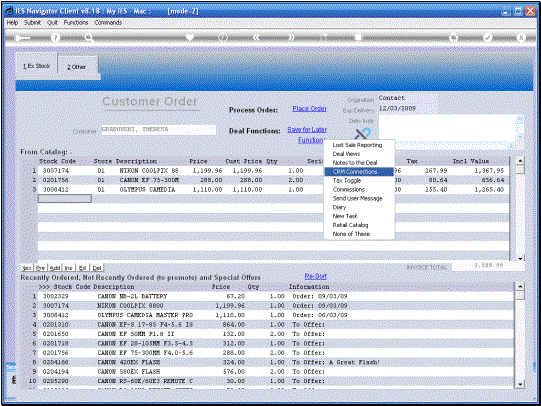Select CRM Connections from the popup menu

359,171
